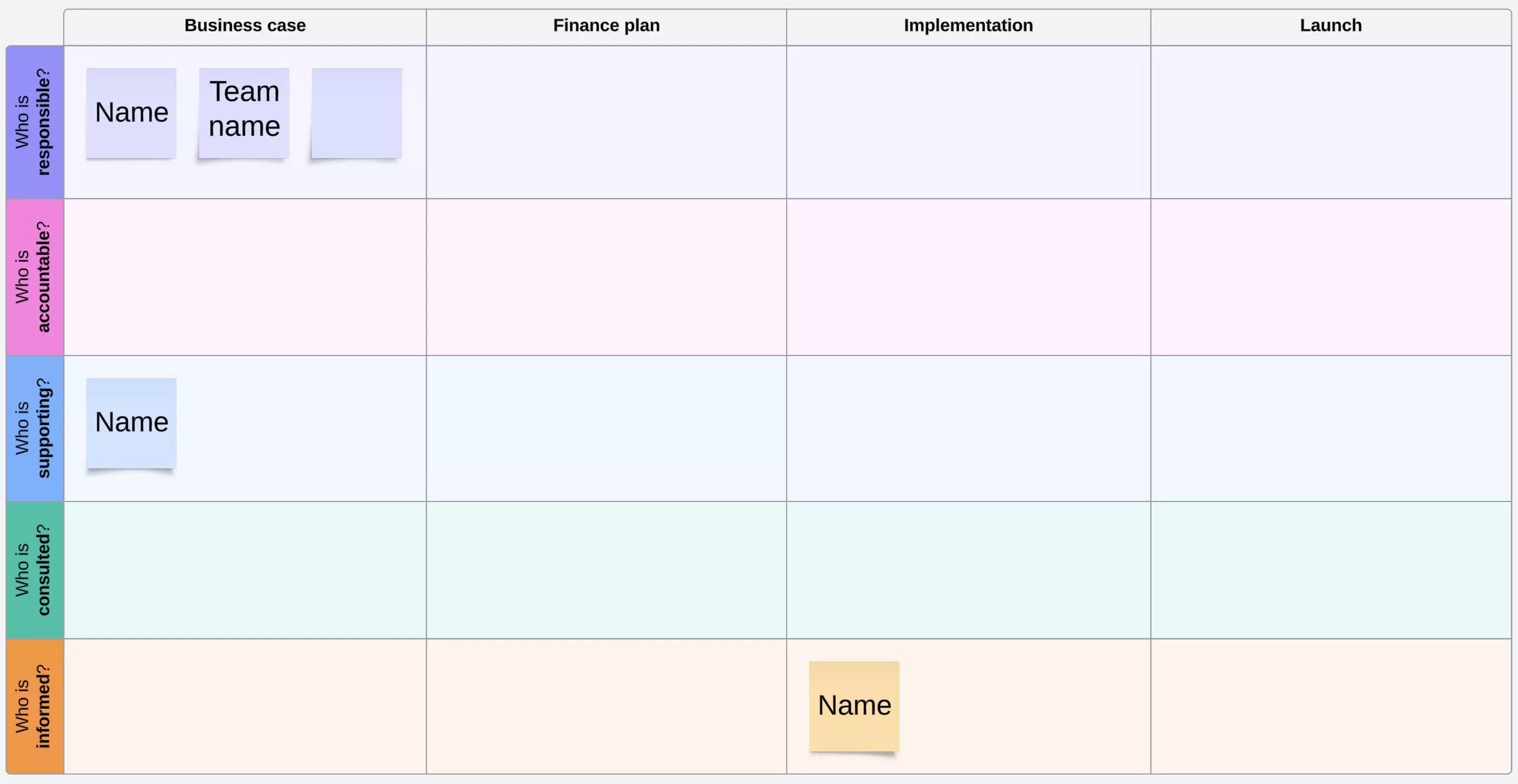The height and width of the screenshot is (784, 1518).
Task: Select the Business case column header
Action: click(245, 26)
